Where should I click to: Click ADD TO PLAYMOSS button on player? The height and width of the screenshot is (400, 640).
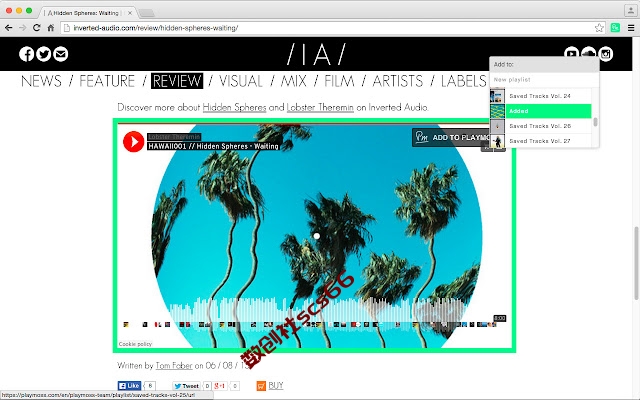451,138
